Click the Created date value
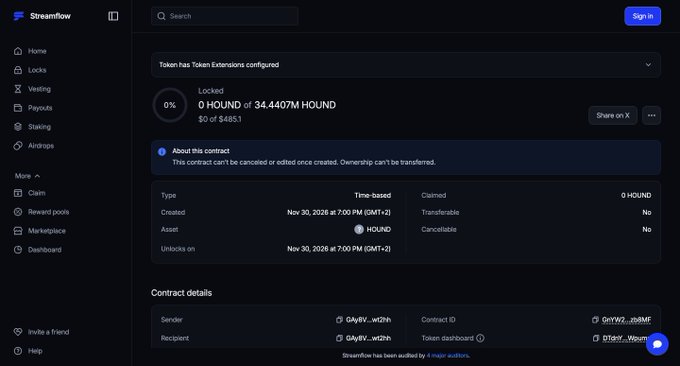 point(339,212)
